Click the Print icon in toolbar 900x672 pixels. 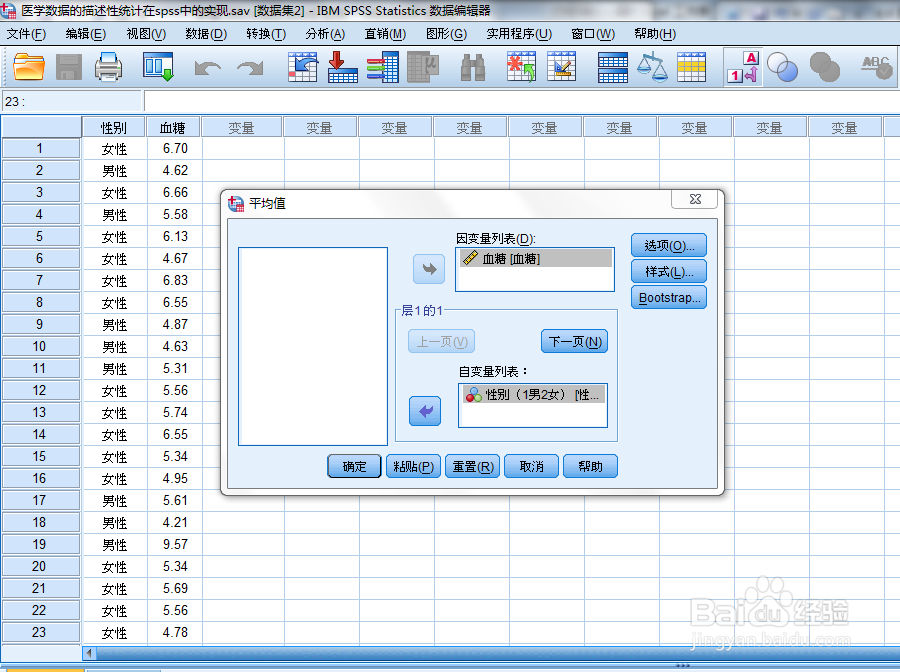tap(108, 67)
